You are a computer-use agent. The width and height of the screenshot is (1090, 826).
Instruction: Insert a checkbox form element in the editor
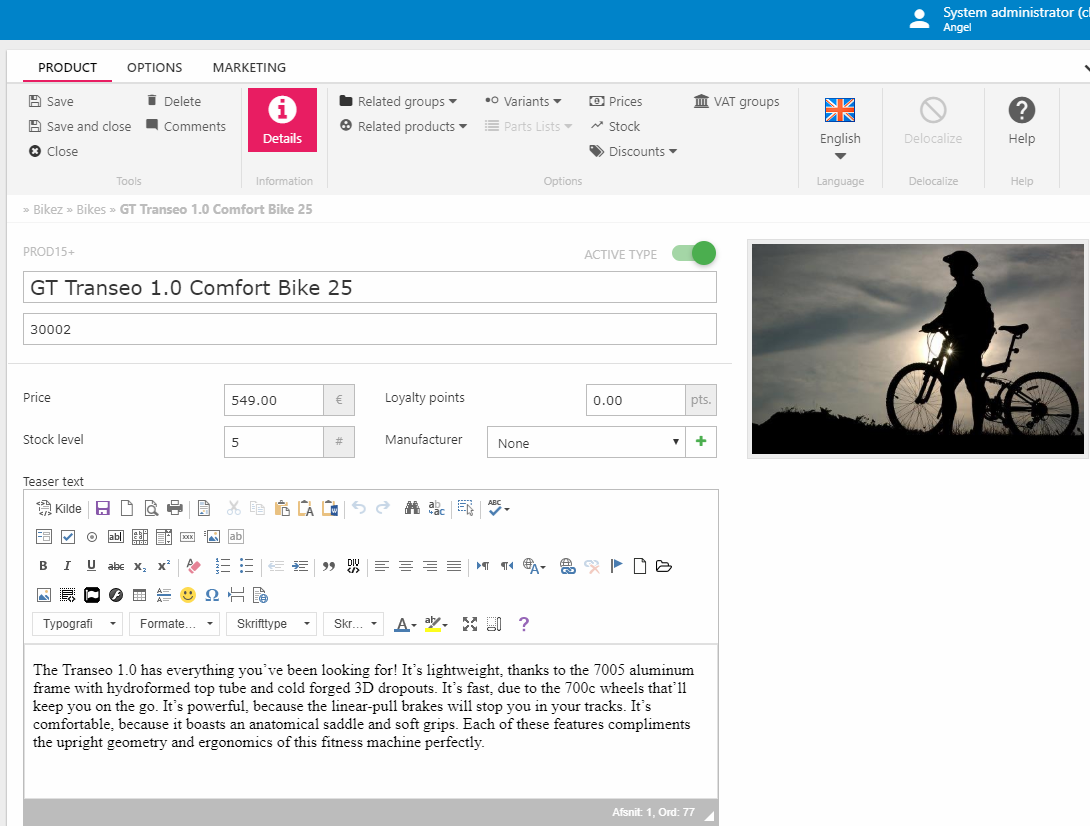(68, 537)
